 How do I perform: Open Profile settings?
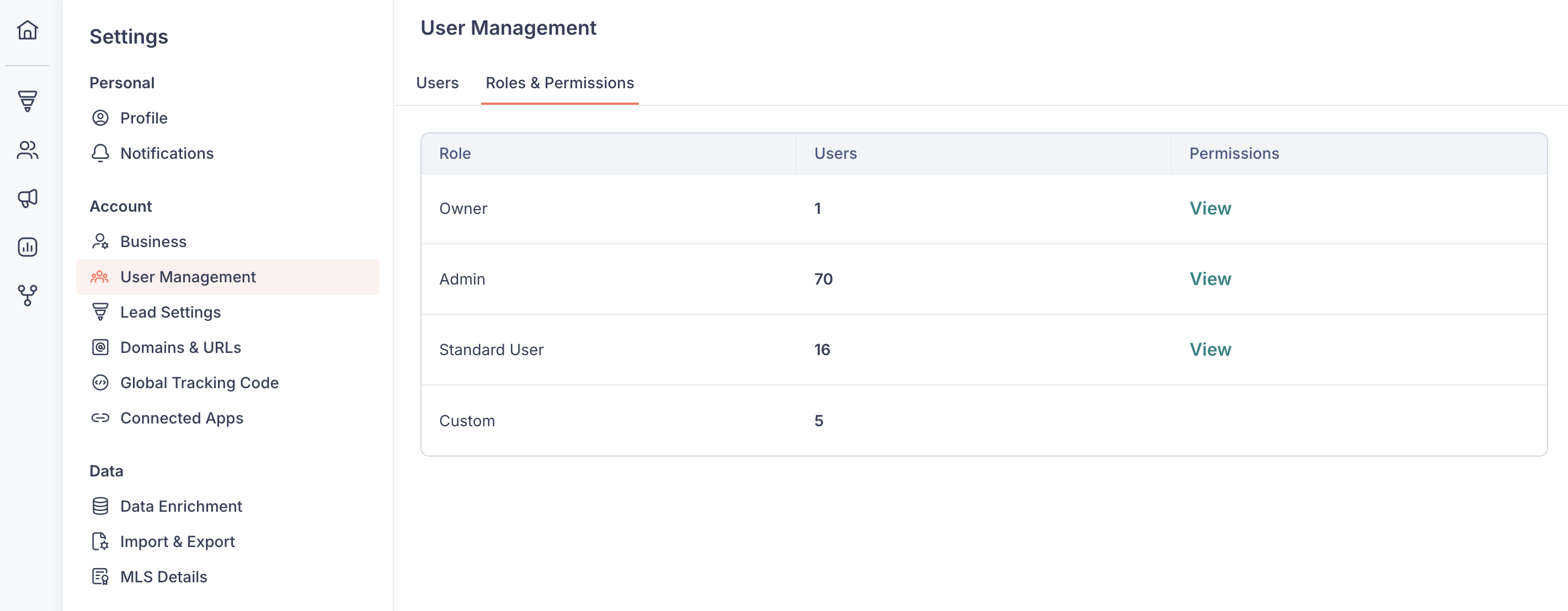click(x=228, y=118)
